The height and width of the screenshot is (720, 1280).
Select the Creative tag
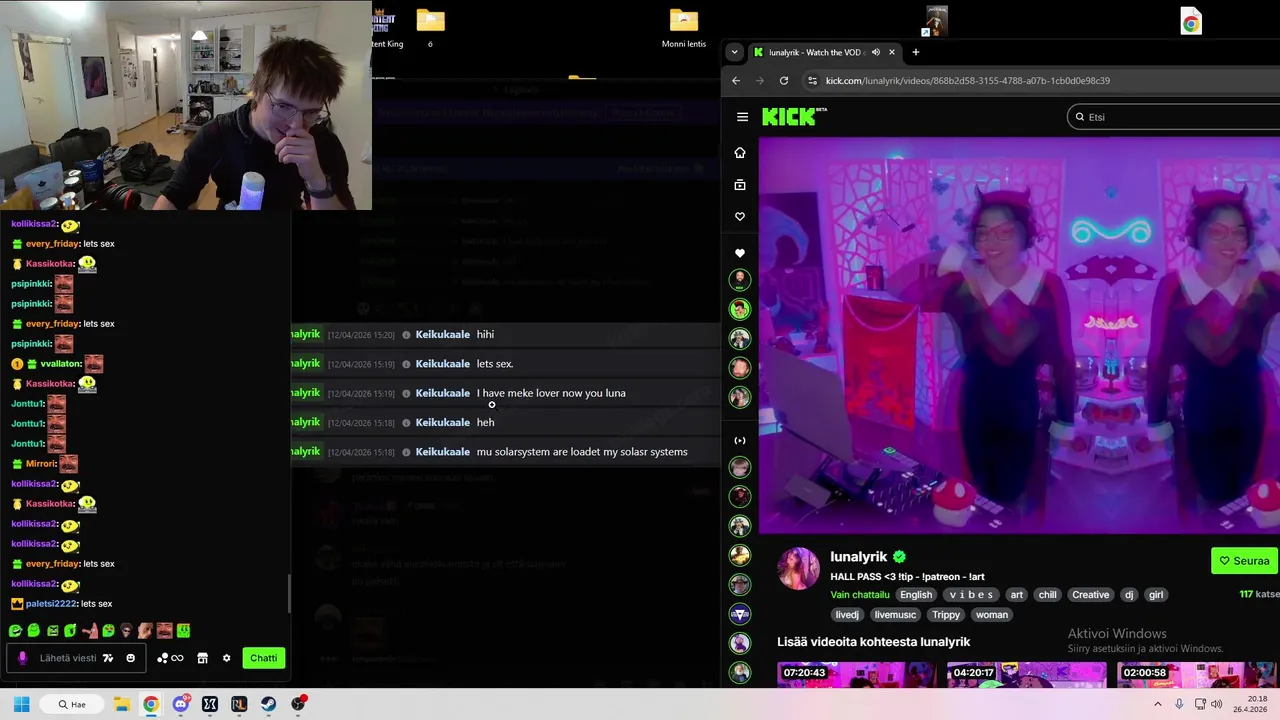[x=1091, y=595]
